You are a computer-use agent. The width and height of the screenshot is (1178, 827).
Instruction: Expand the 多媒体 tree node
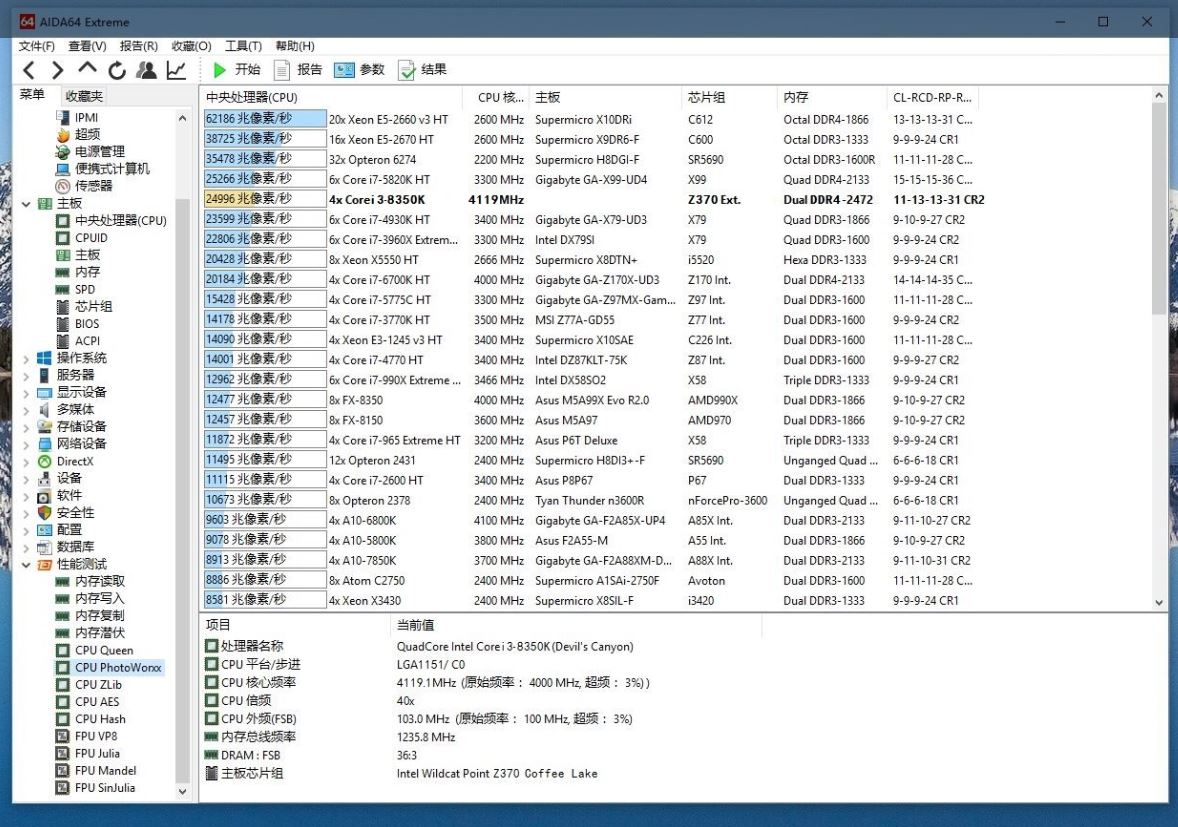coord(26,409)
